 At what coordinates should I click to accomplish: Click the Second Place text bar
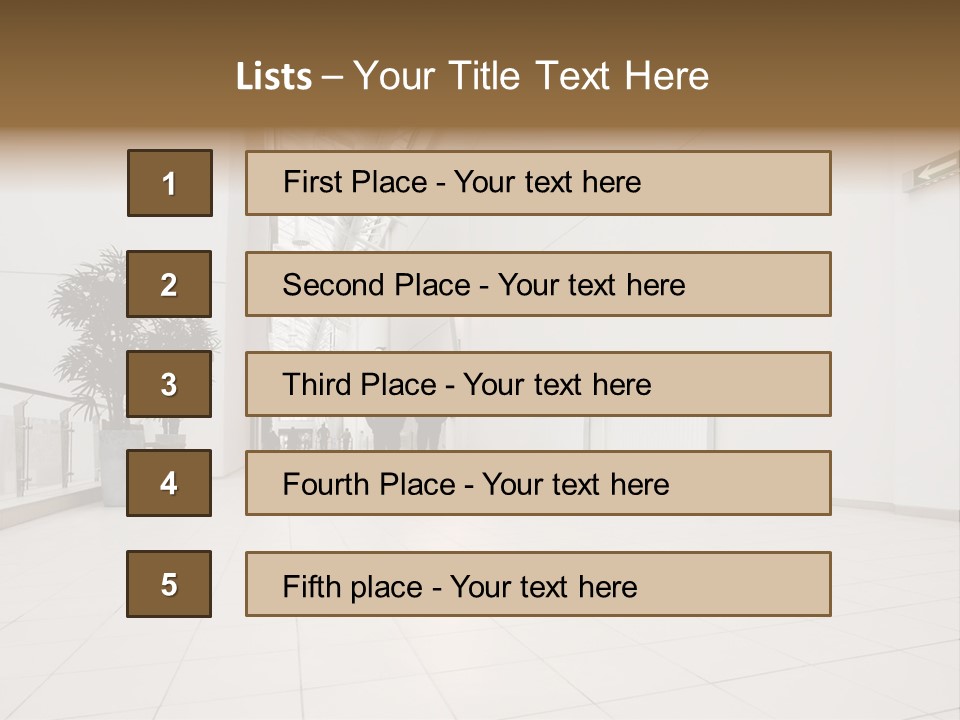pos(538,284)
